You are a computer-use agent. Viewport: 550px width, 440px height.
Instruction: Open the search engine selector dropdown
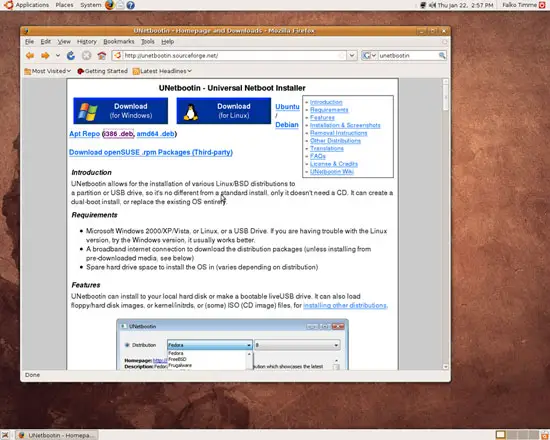[x=370, y=55]
